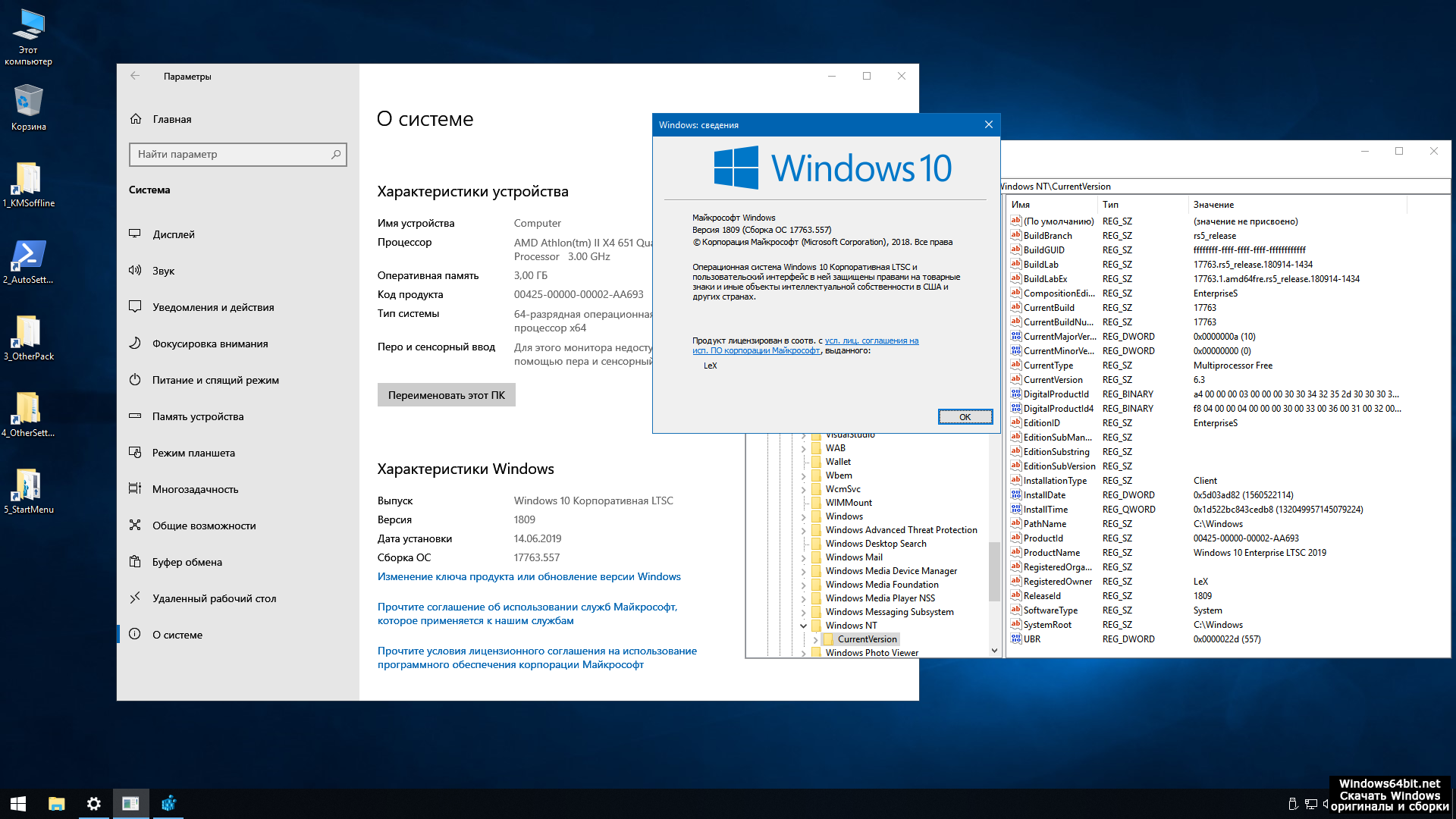Open the change product key link
This screenshot has height=819, width=1456.
(529, 576)
